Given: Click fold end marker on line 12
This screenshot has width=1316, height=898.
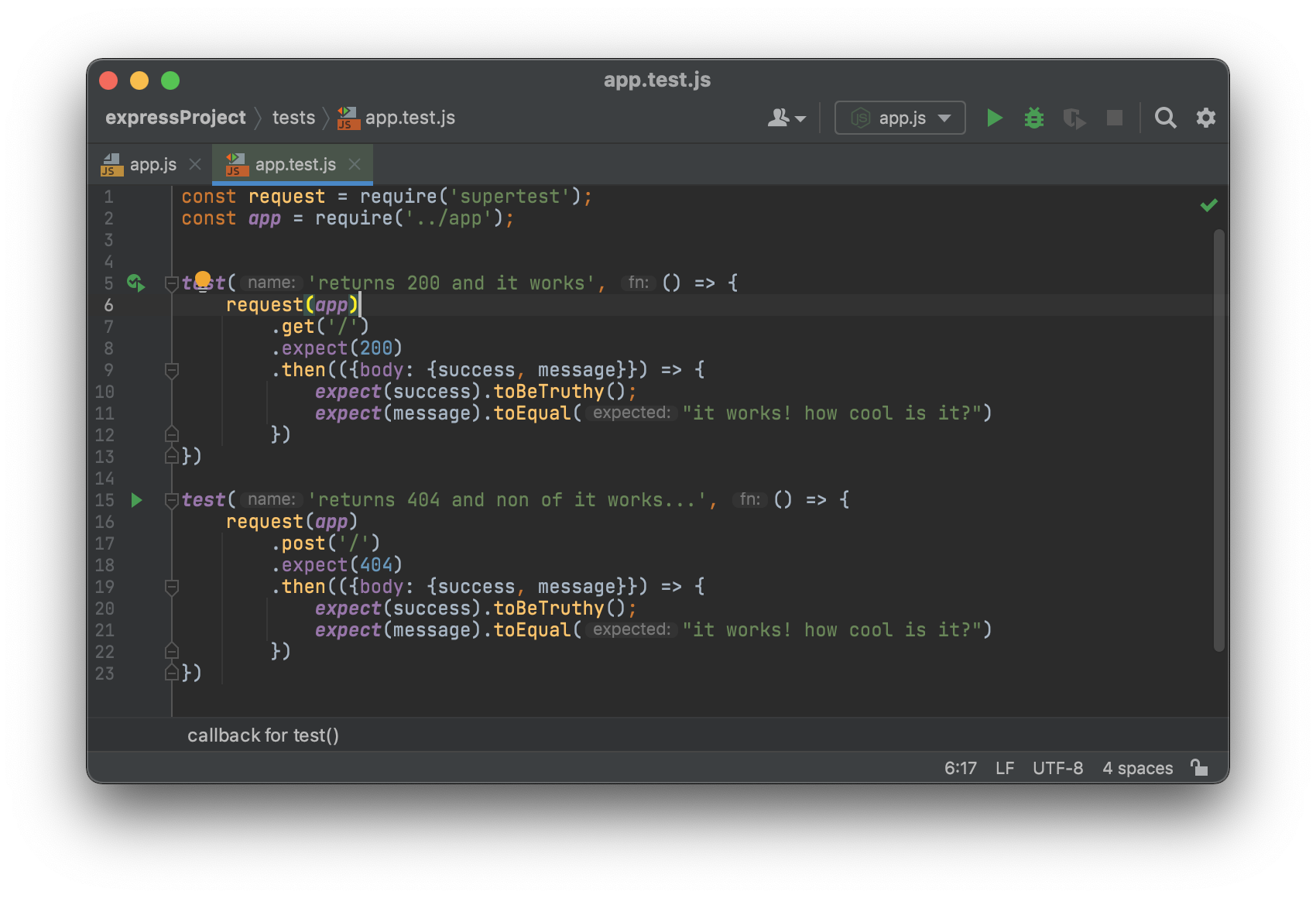Looking at the screenshot, I should coord(172,434).
